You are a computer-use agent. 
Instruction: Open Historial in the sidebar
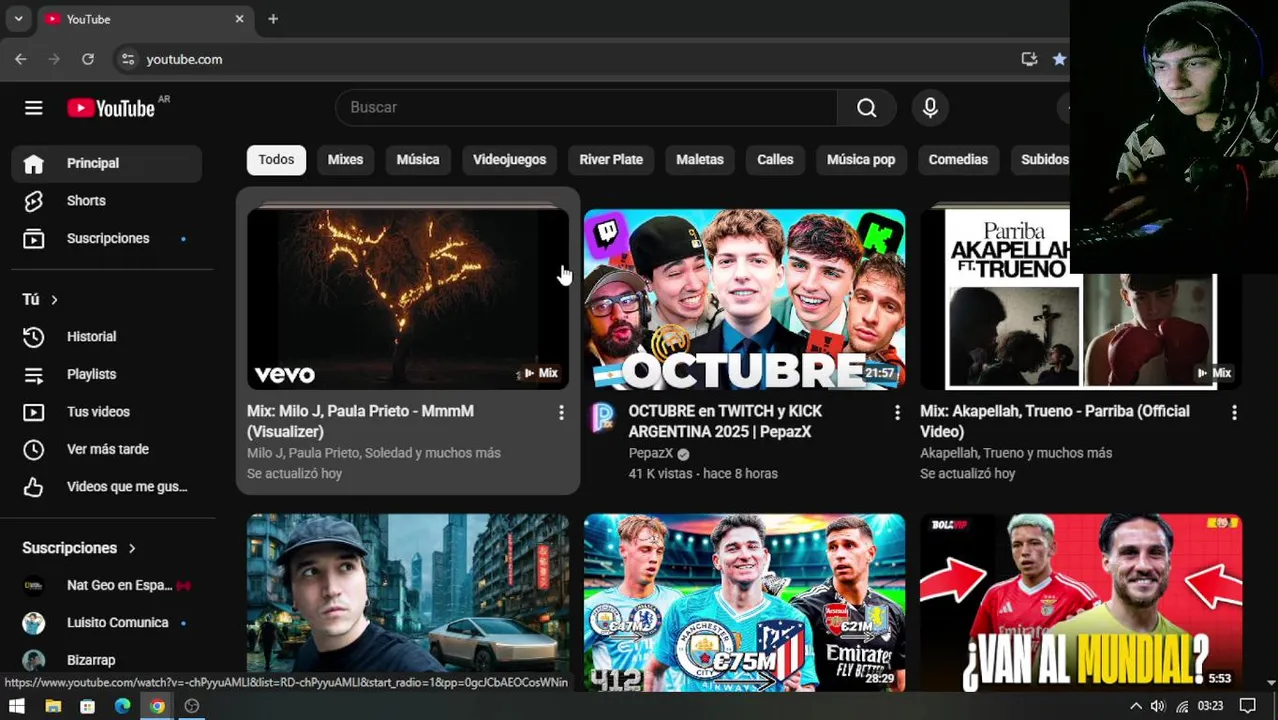pyautogui.click(x=107, y=337)
